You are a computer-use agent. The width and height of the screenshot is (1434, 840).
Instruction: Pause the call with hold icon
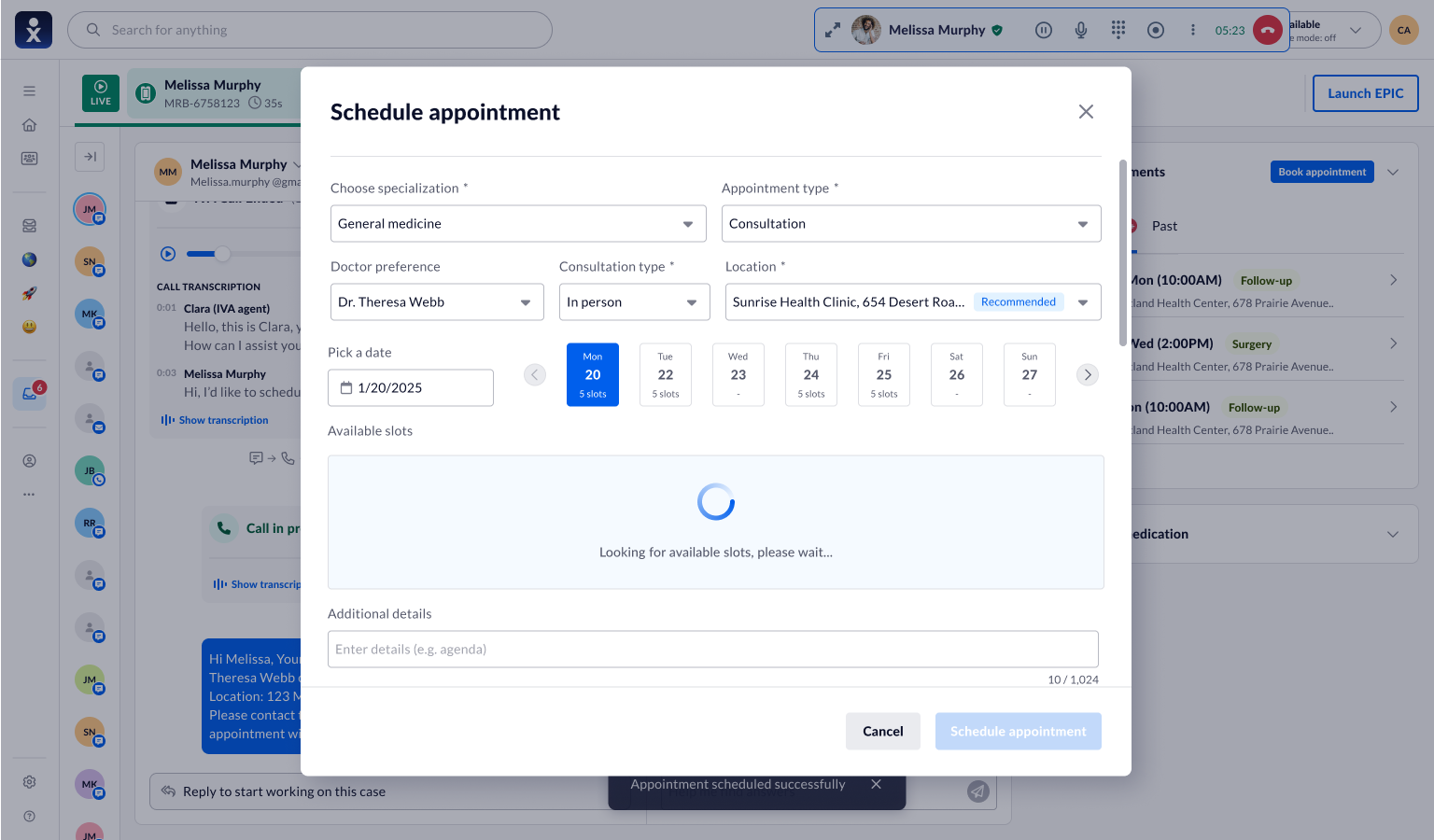tap(1044, 30)
